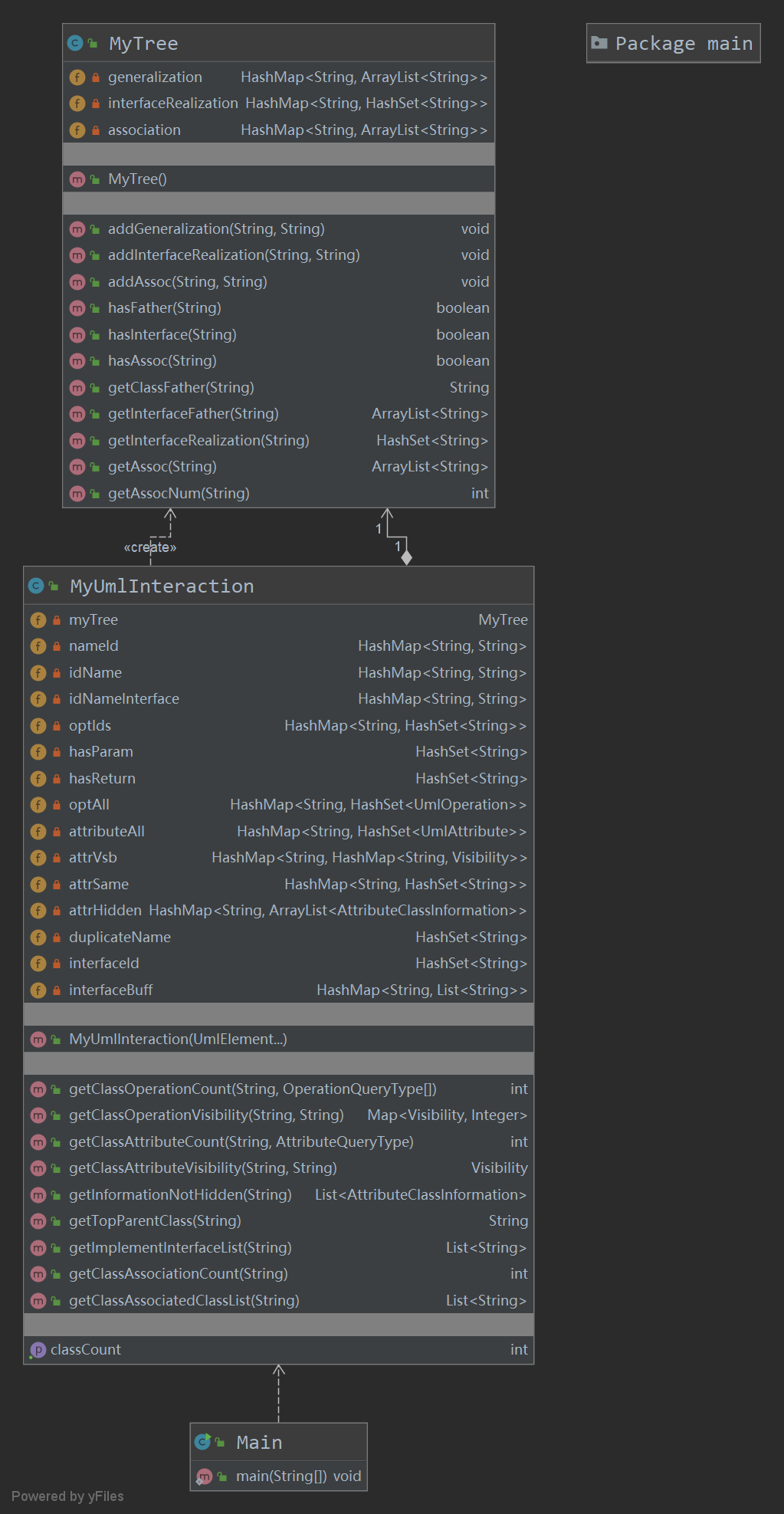The width and height of the screenshot is (784, 1514).
Task: Select the Package main label
Action: click(684, 44)
